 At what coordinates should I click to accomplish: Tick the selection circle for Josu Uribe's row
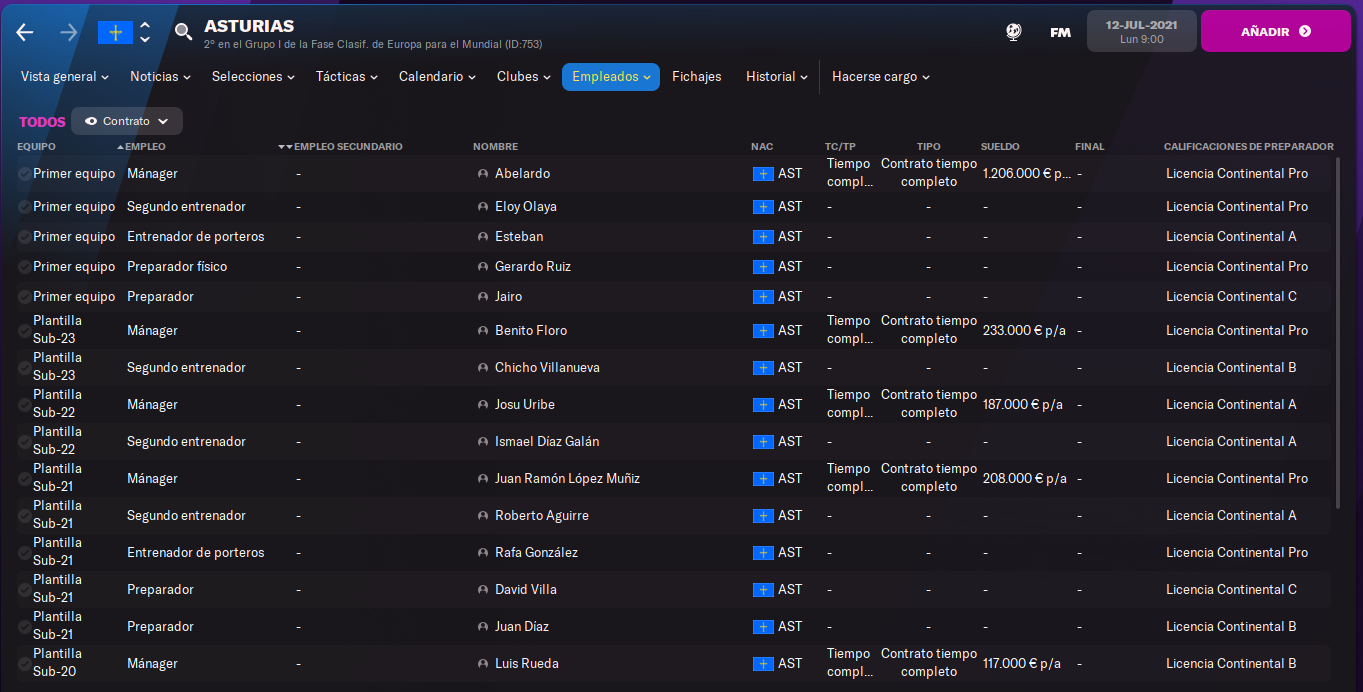tap(24, 405)
